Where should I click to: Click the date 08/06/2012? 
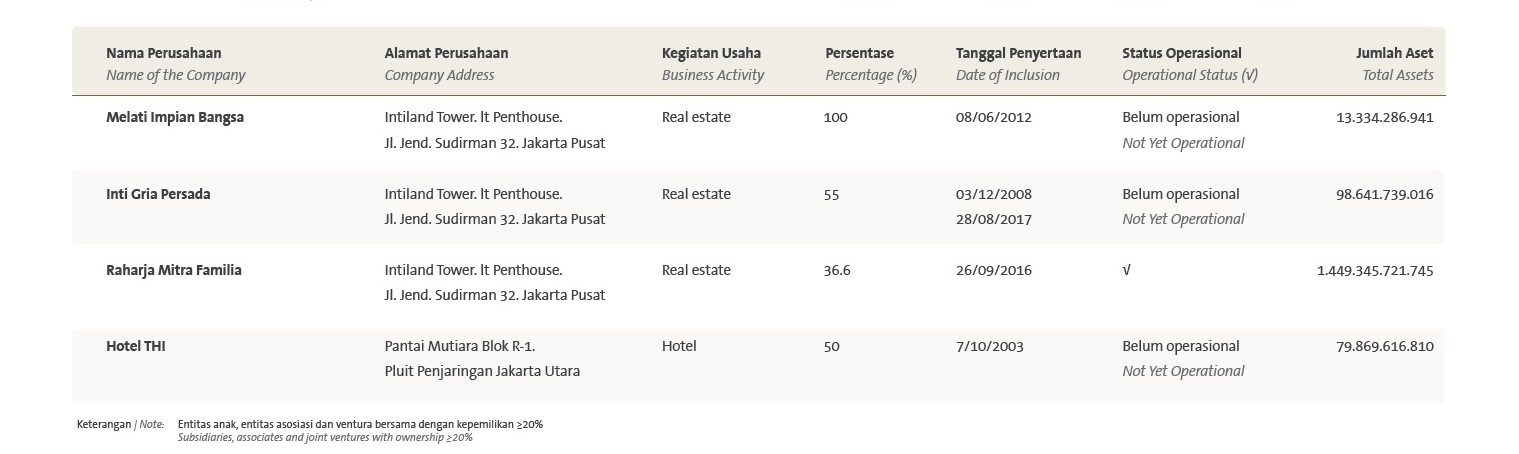[x=994, y=117]
